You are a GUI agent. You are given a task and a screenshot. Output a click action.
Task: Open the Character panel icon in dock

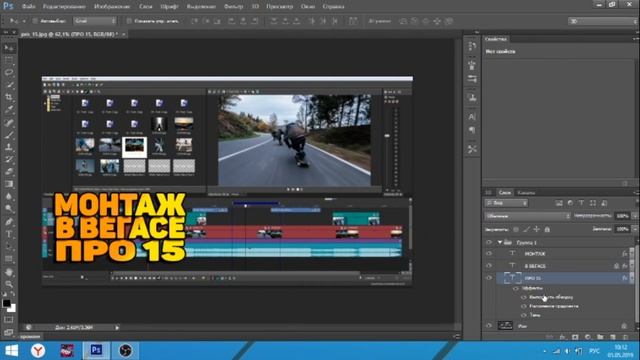472,117
